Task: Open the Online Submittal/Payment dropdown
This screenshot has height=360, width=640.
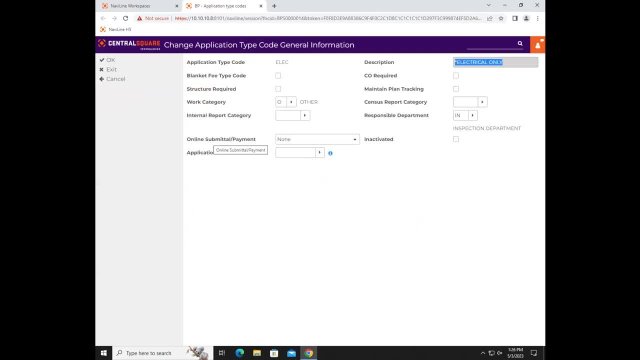Action: pyautogui.click(x=317, y=139)
